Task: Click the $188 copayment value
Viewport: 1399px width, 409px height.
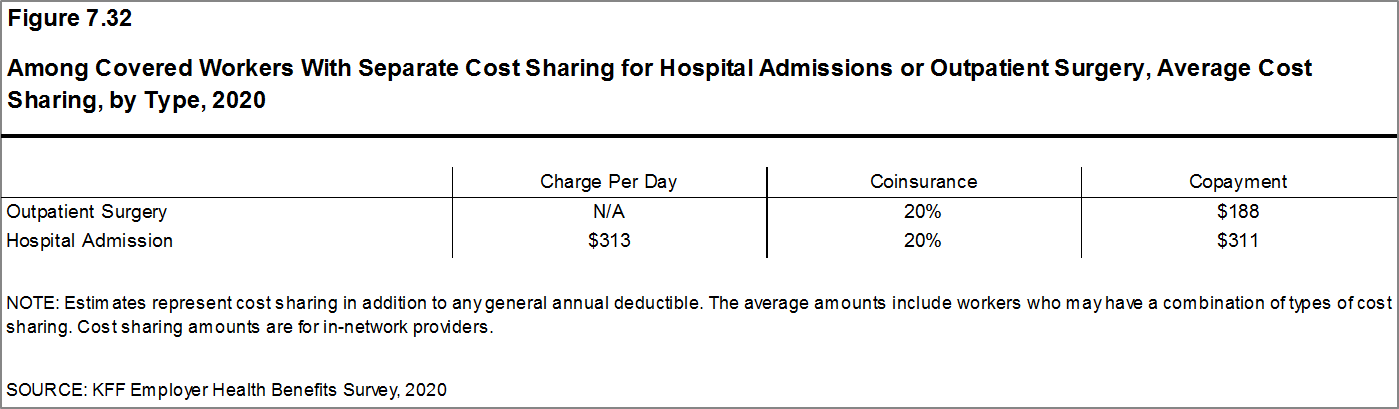Action: [1238, 212]
